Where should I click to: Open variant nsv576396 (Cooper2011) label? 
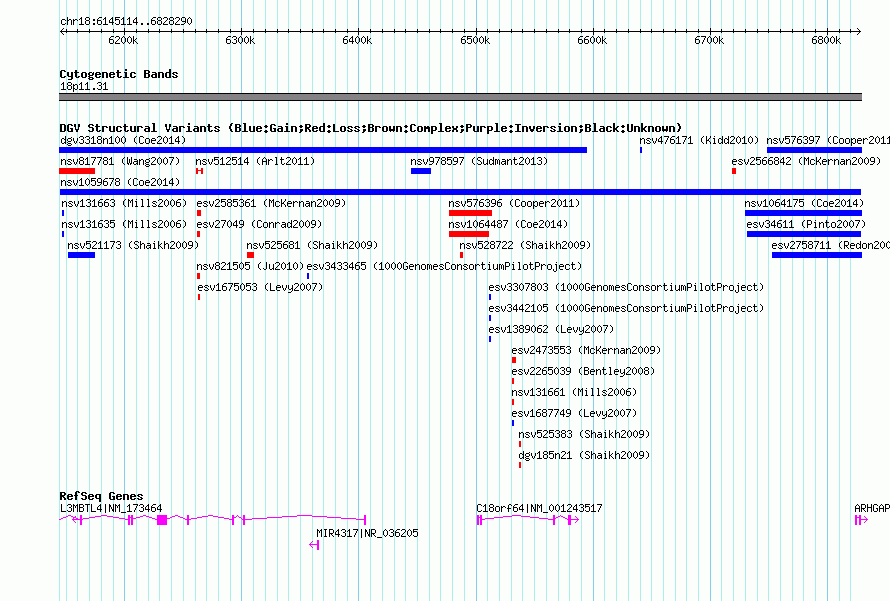(514, 203)
